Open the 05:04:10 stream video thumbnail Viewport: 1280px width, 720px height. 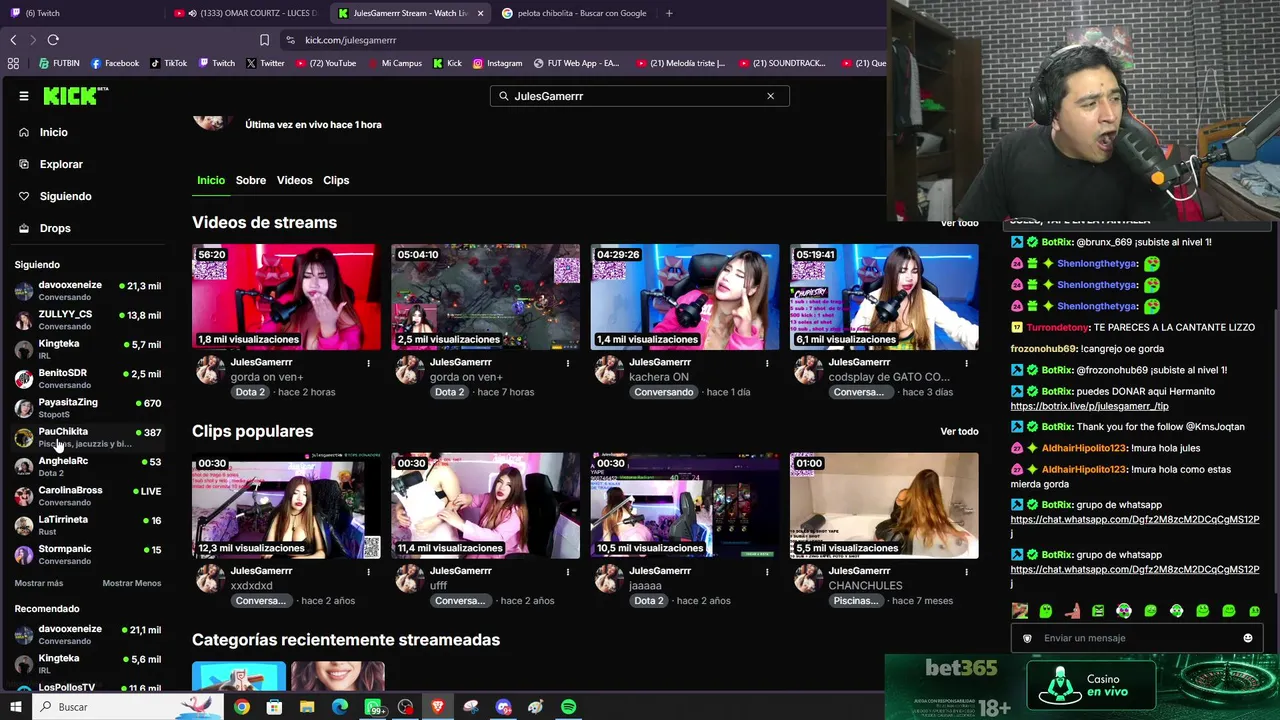[x=485, y=297]
